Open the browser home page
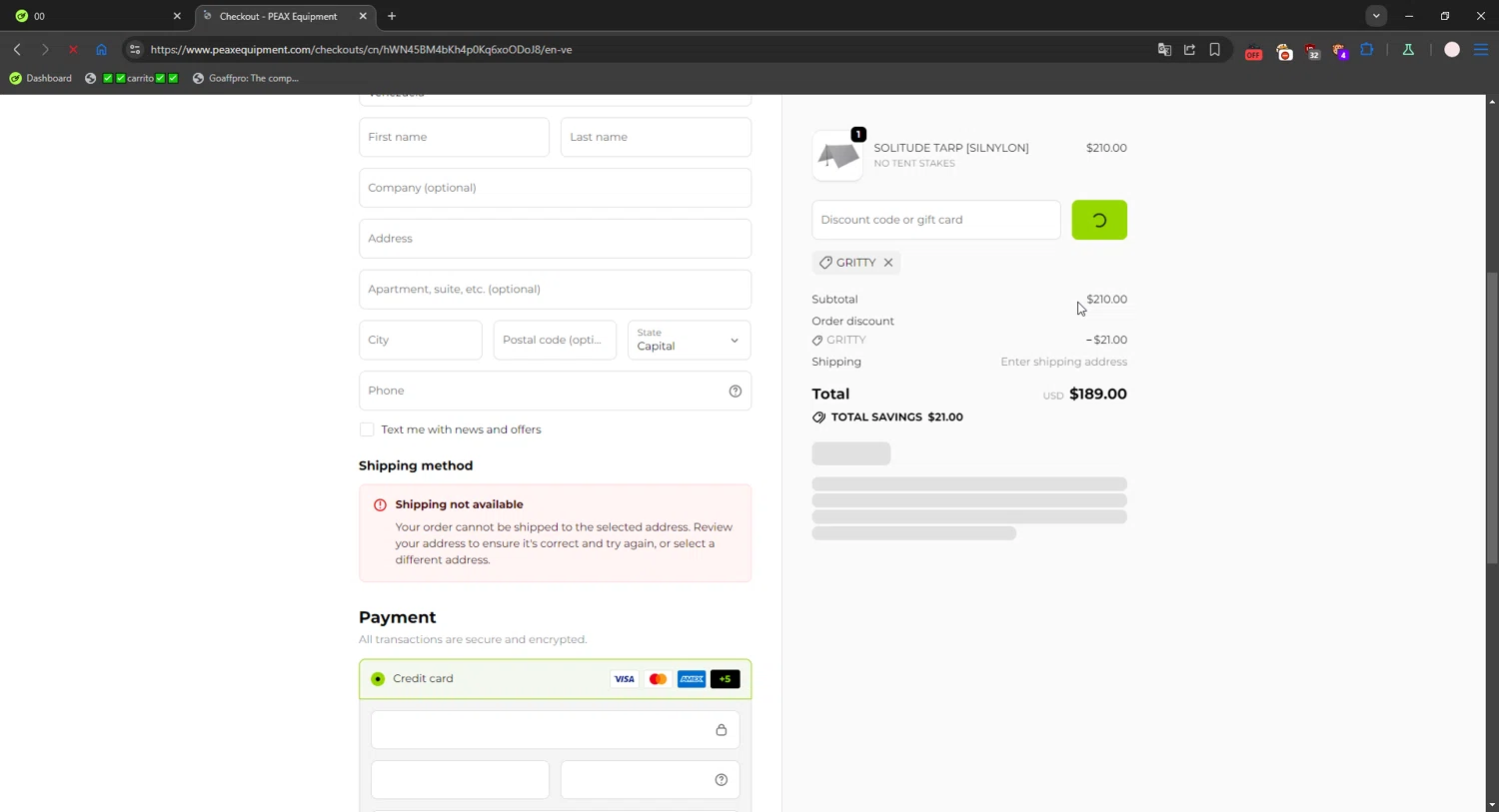 coord(101,49)
